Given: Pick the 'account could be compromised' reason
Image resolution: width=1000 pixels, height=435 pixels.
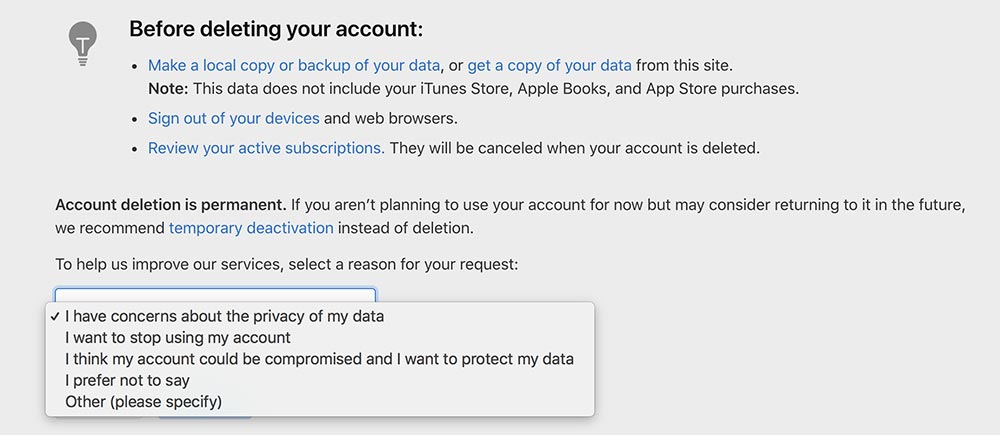Looking at the screenshot, I should [320, 359].
